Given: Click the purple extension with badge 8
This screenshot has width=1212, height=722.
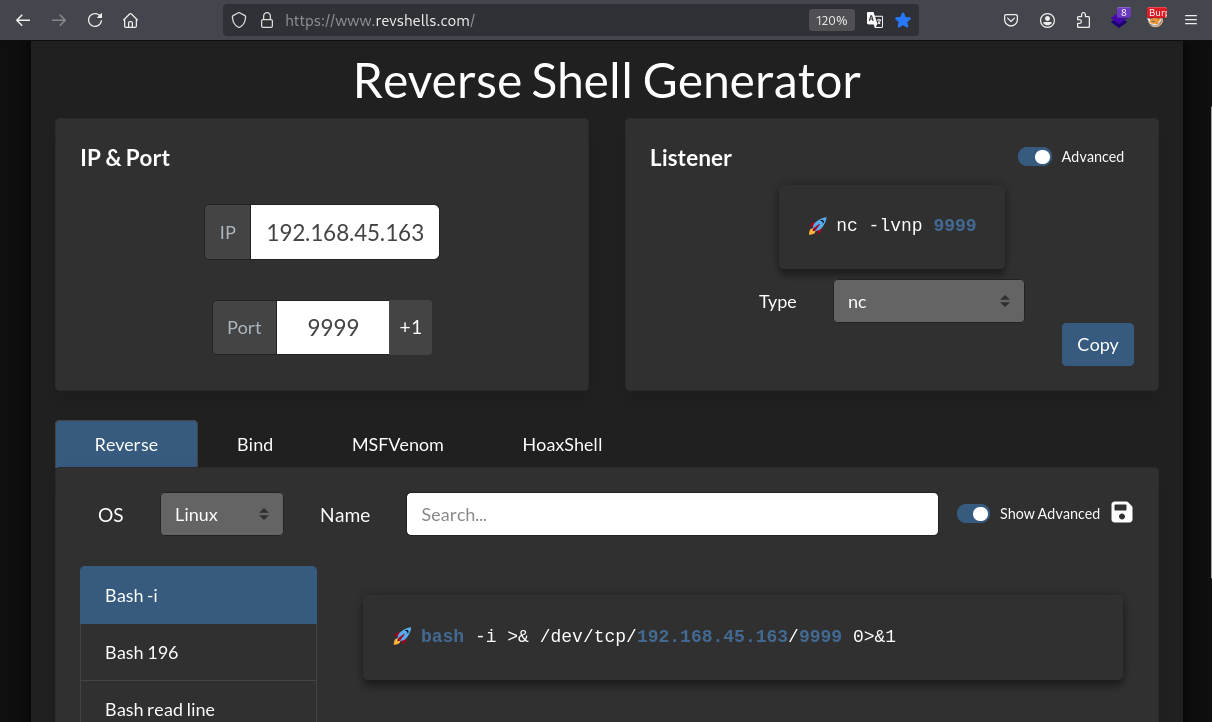Looking at the screenshot, I should coord(1120,18).
